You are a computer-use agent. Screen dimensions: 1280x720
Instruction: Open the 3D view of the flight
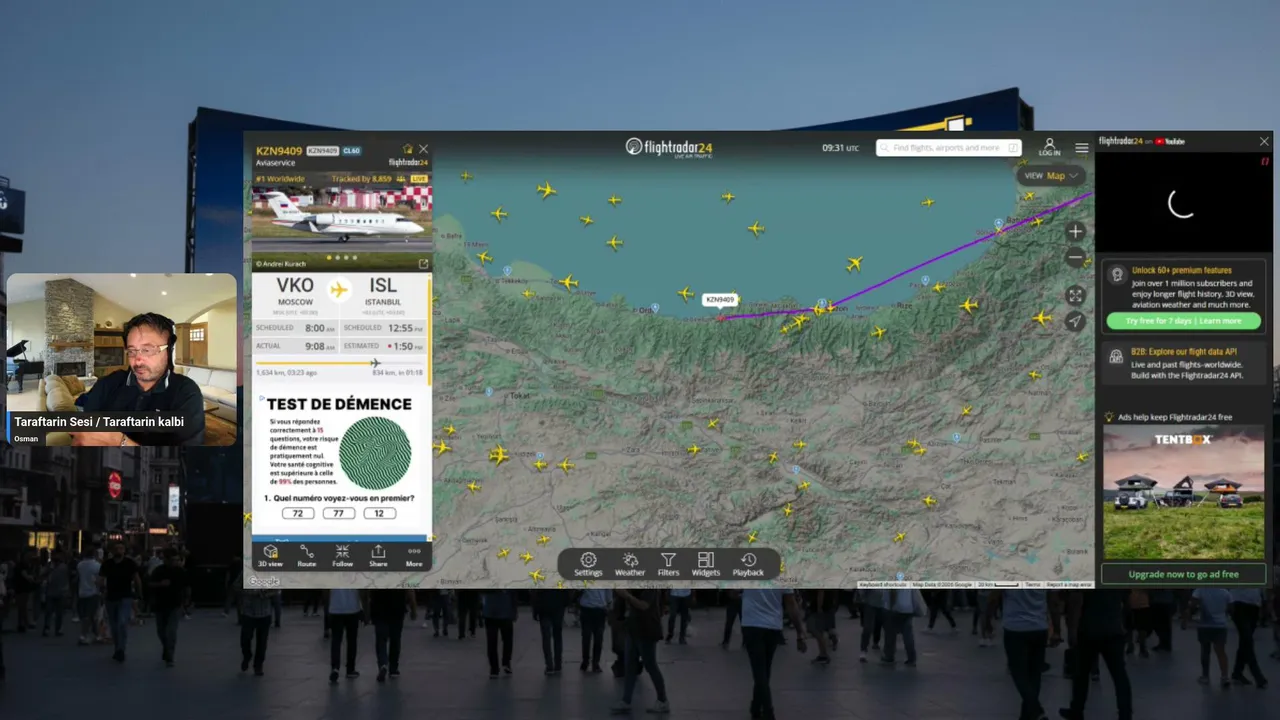pyautogui.click(x=270, y=556)
